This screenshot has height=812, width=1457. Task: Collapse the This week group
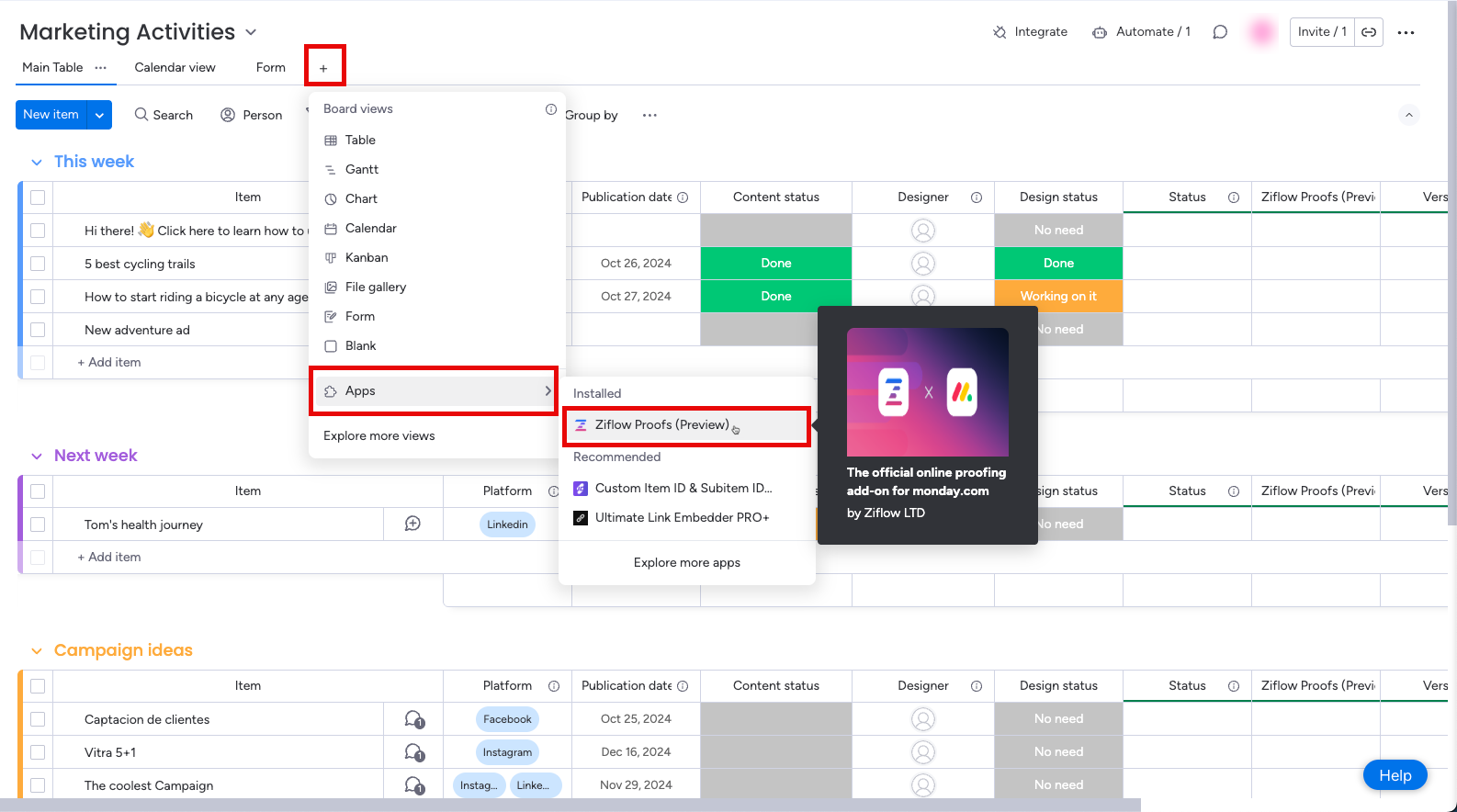(37, 163)
